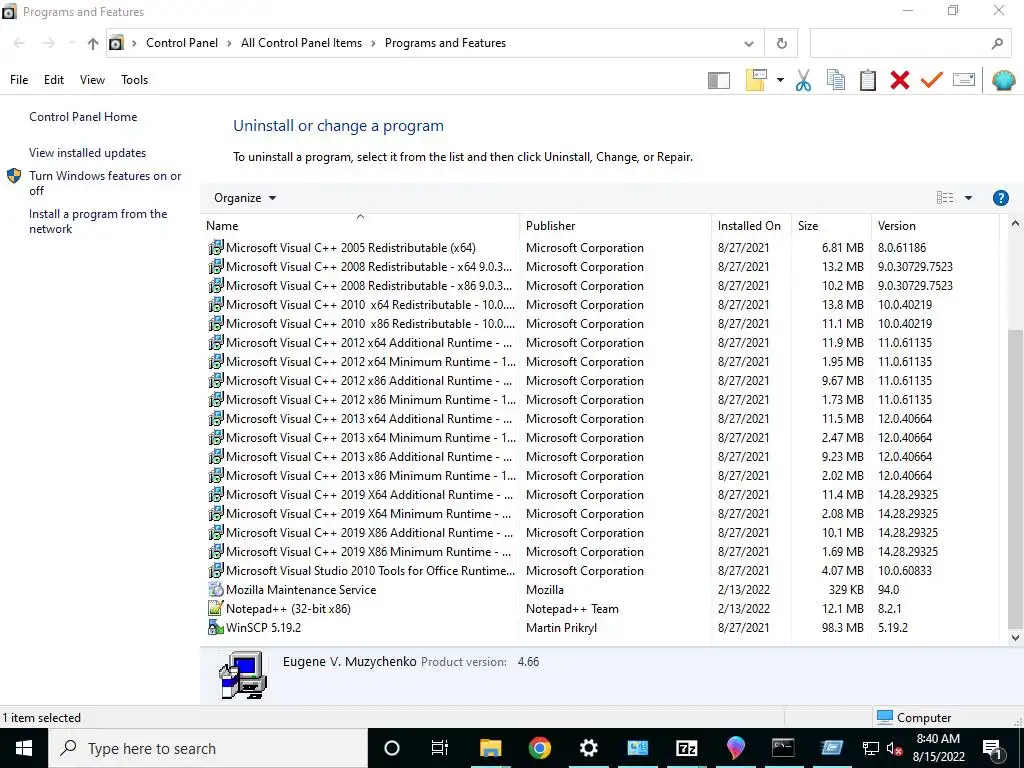The width and height of the screenshot is (1024, 768).
Task: Click the search magnifier icon in search box
Action: coord(997,44)
